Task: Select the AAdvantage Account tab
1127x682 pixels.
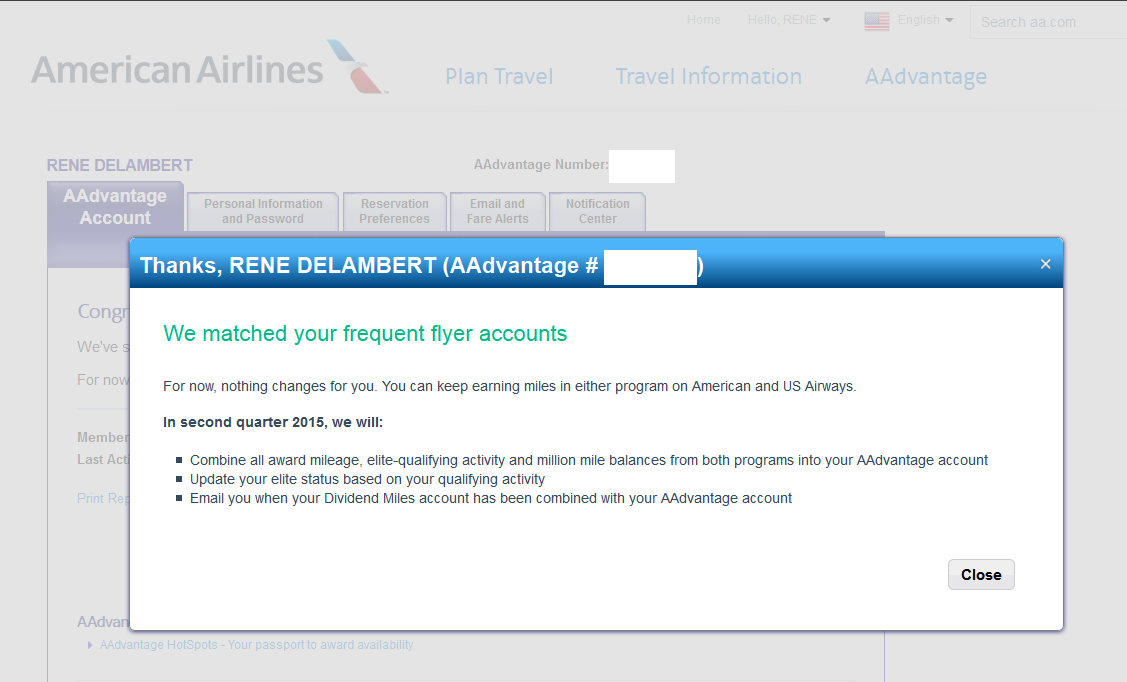Action: click(x=115, y=207)
